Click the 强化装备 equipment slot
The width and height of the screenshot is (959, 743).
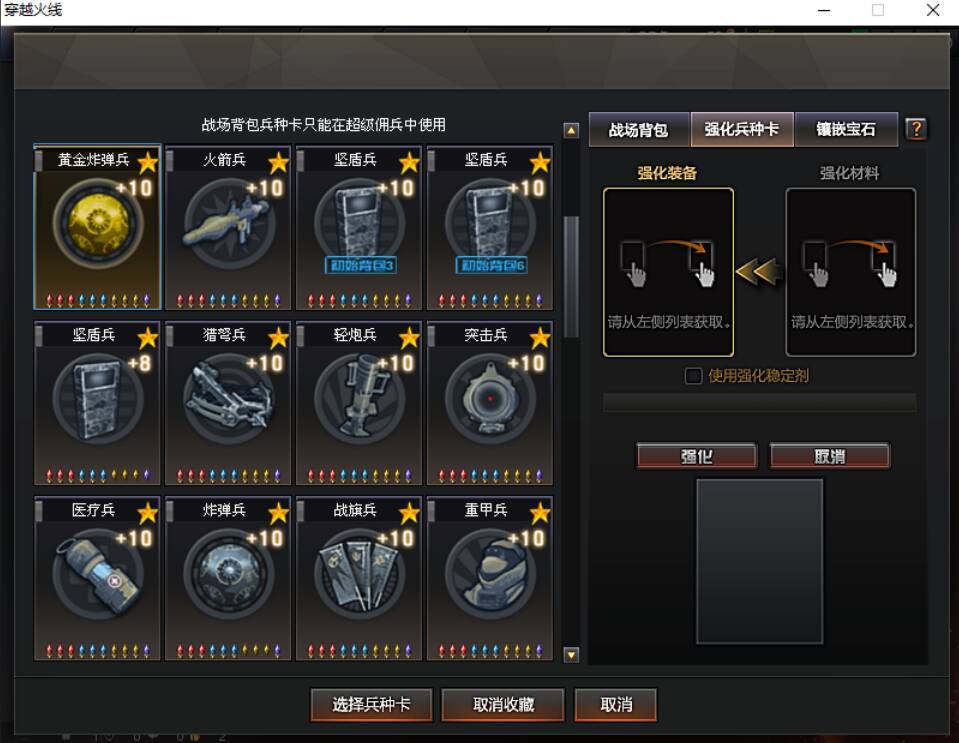668,272
